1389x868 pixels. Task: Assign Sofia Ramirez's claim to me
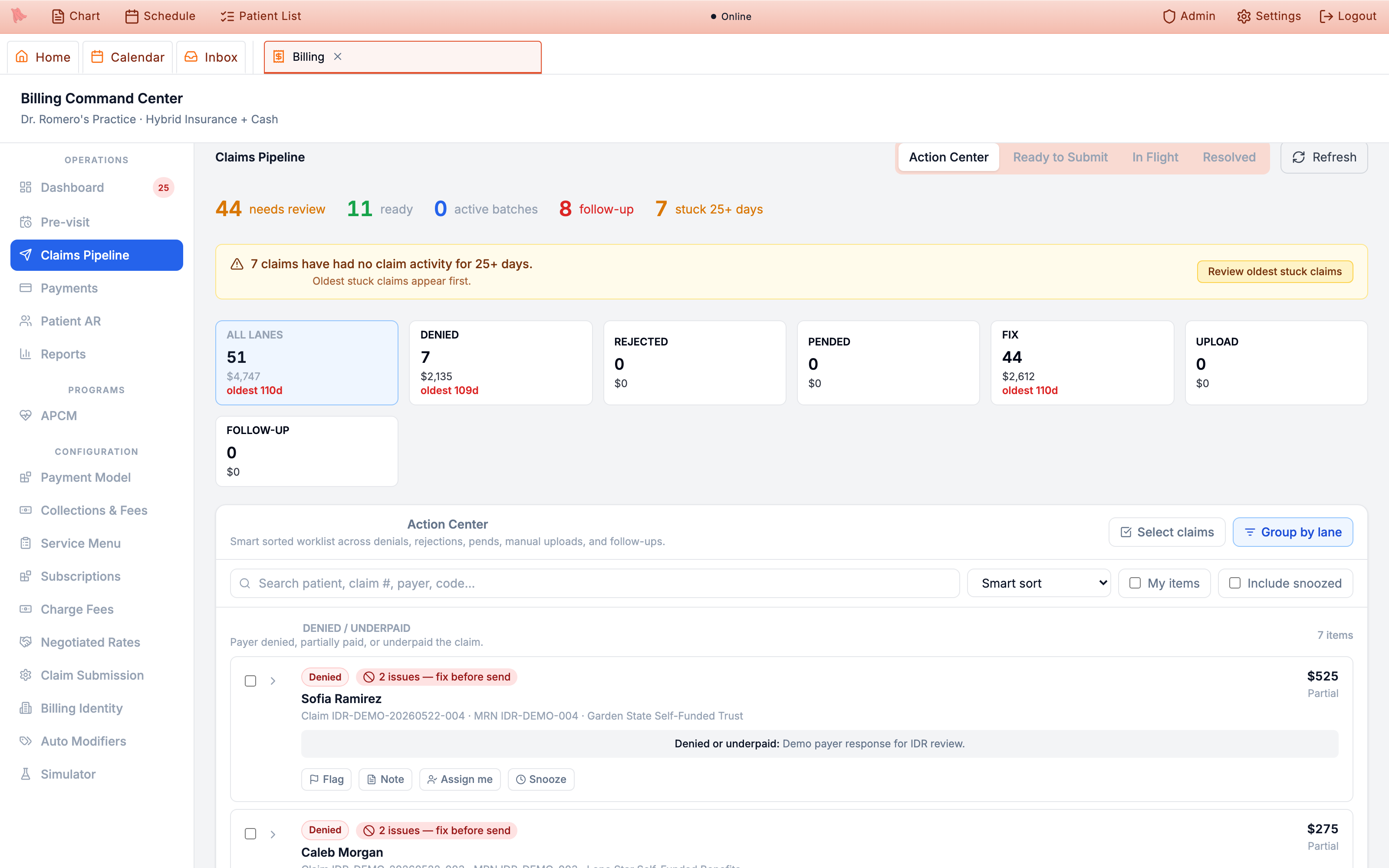tap(460, 779)
